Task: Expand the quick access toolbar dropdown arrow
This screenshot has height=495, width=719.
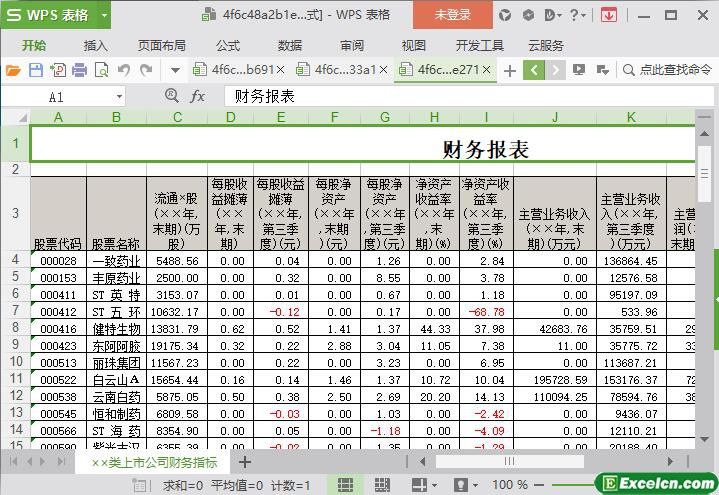Action: (175, 71)
